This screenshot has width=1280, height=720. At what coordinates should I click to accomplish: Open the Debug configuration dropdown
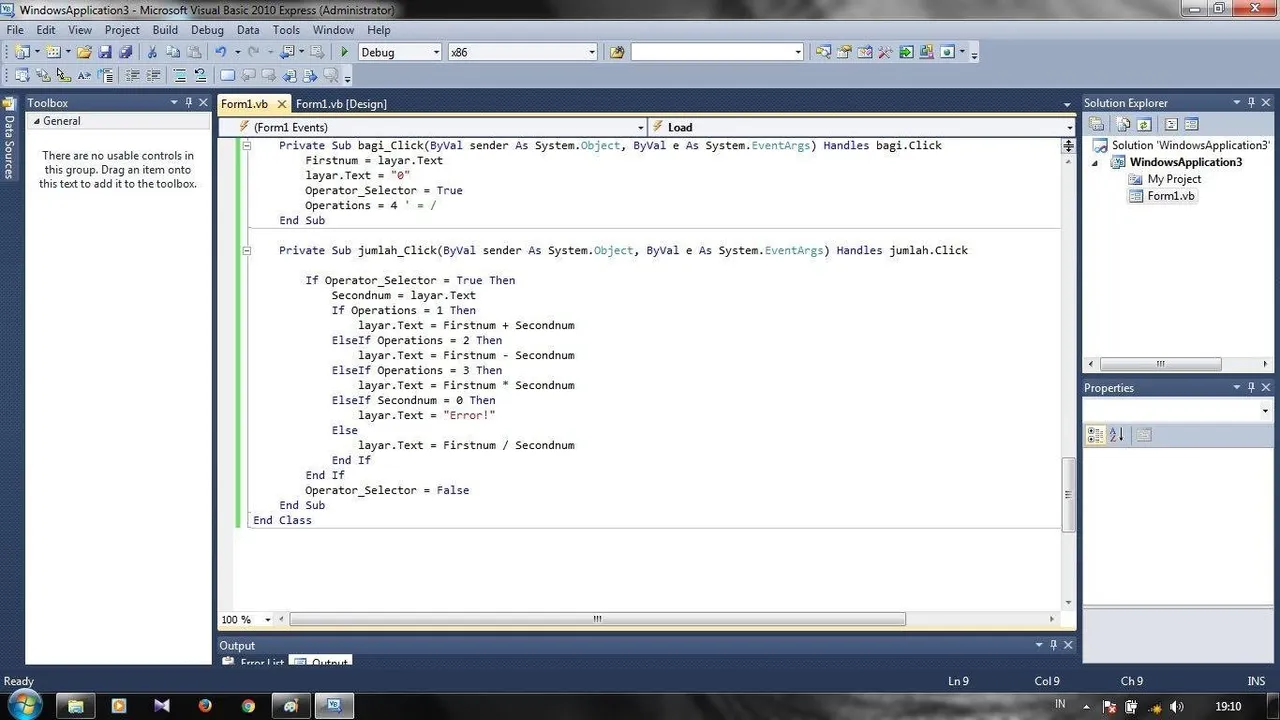tap(435, 52)
